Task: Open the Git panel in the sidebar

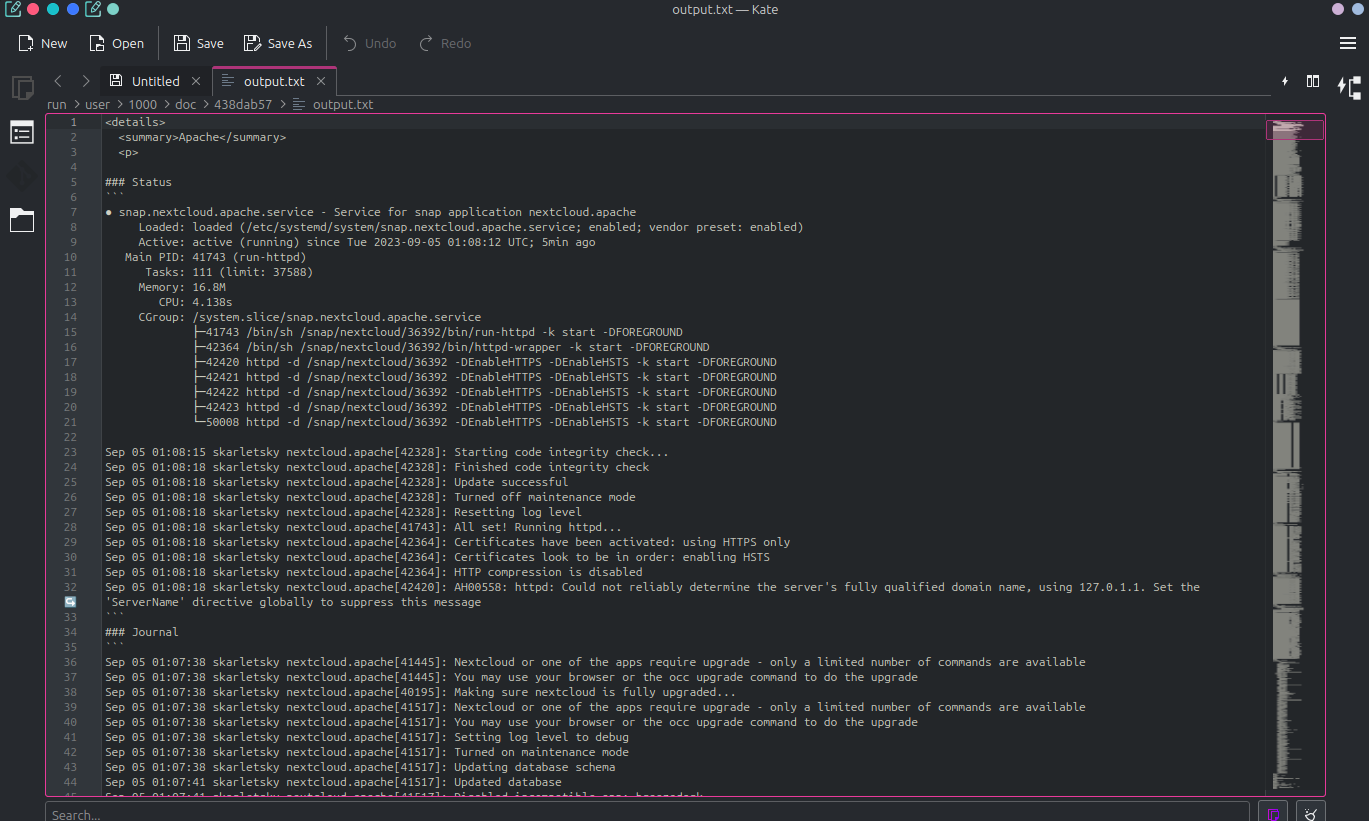Action: coord(22,176)
